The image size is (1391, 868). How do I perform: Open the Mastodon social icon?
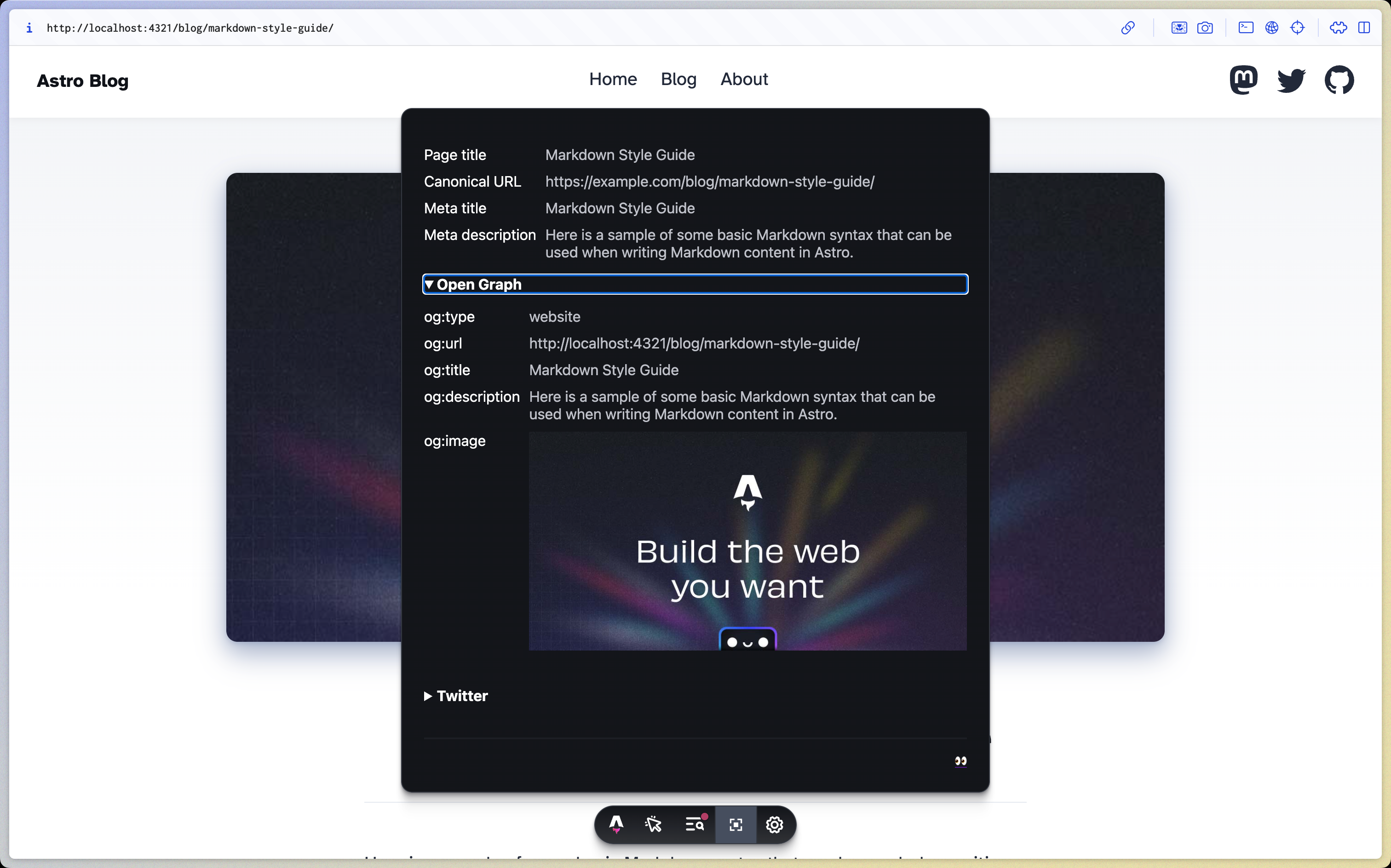click(1243, 80)
